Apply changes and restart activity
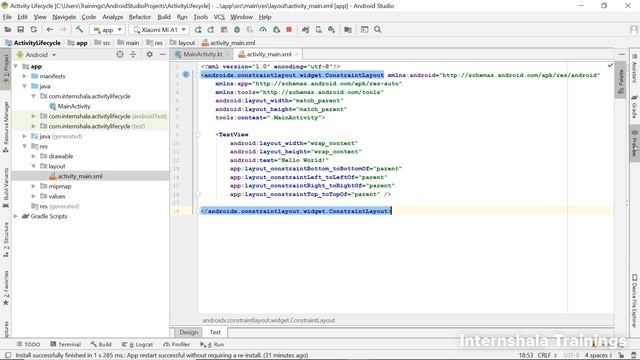This screenshot has height=360, width=640. pos(211,29)
